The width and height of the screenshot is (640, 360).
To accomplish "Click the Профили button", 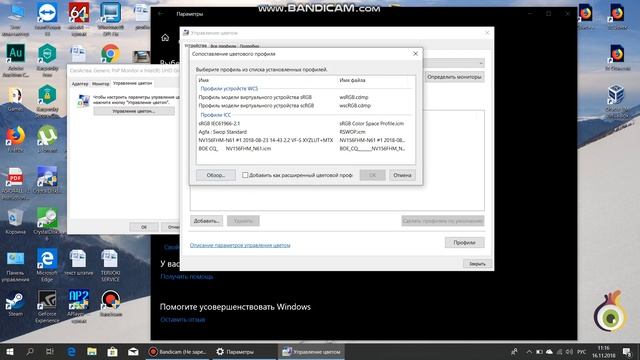I will 464,242.
